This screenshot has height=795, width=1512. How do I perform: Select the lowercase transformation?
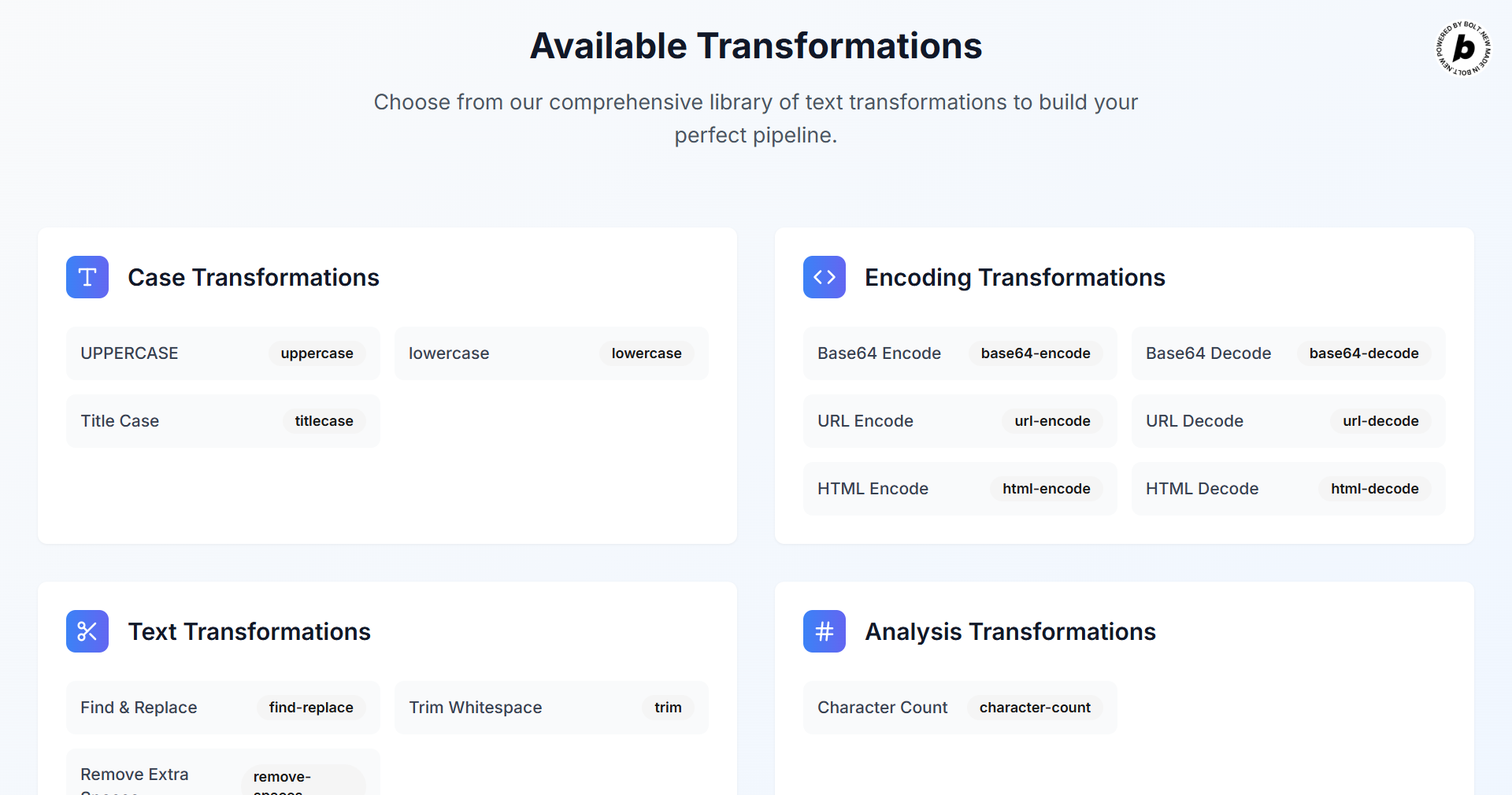550,353
